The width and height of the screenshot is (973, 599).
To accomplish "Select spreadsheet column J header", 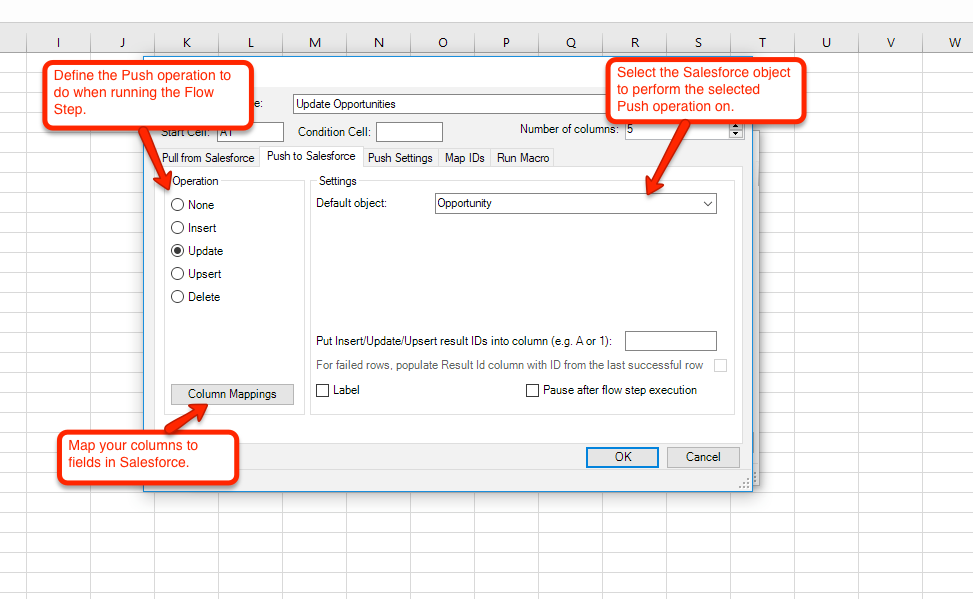I will tap(122, 42).
